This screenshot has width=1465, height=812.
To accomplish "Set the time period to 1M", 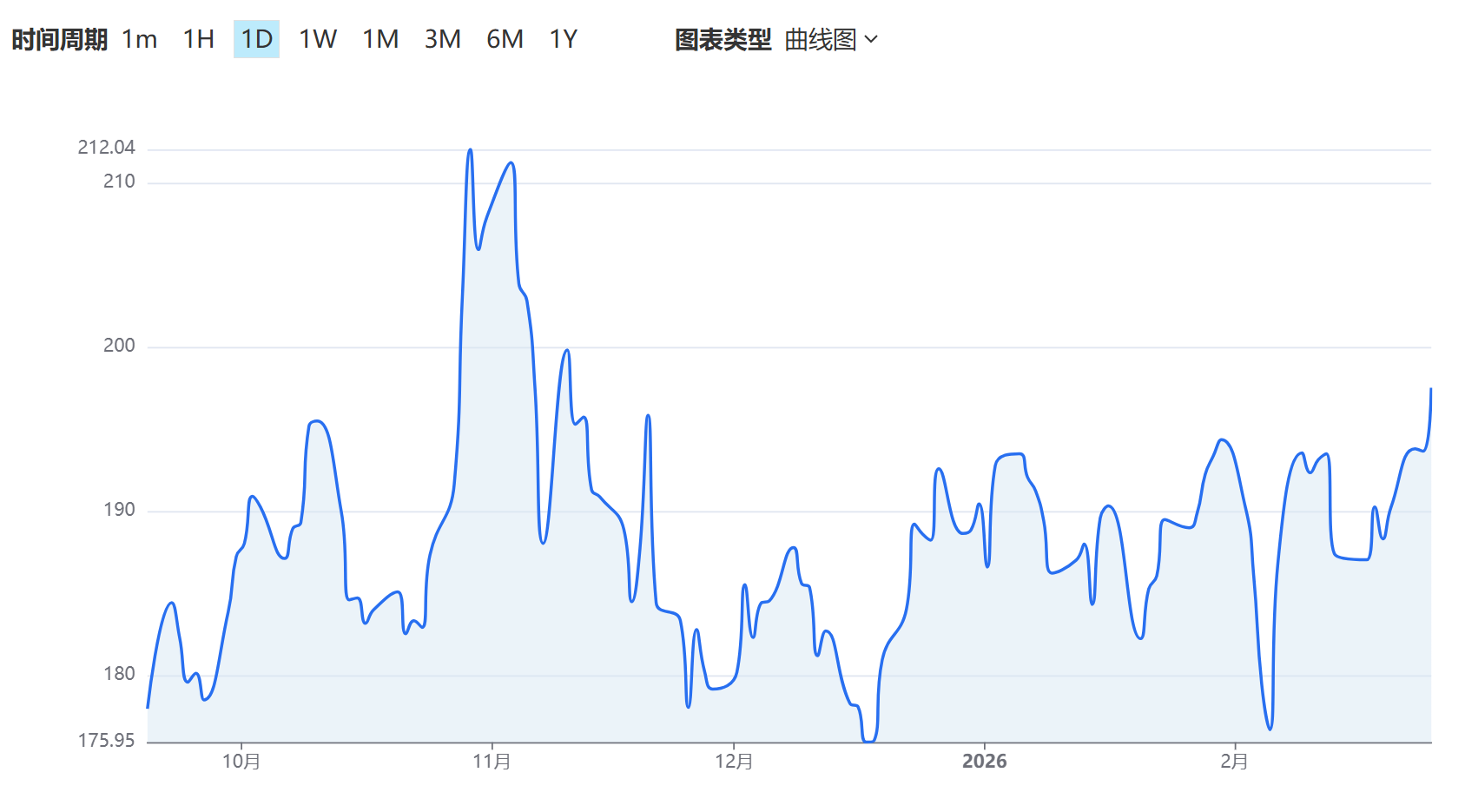I will point(380,39).
